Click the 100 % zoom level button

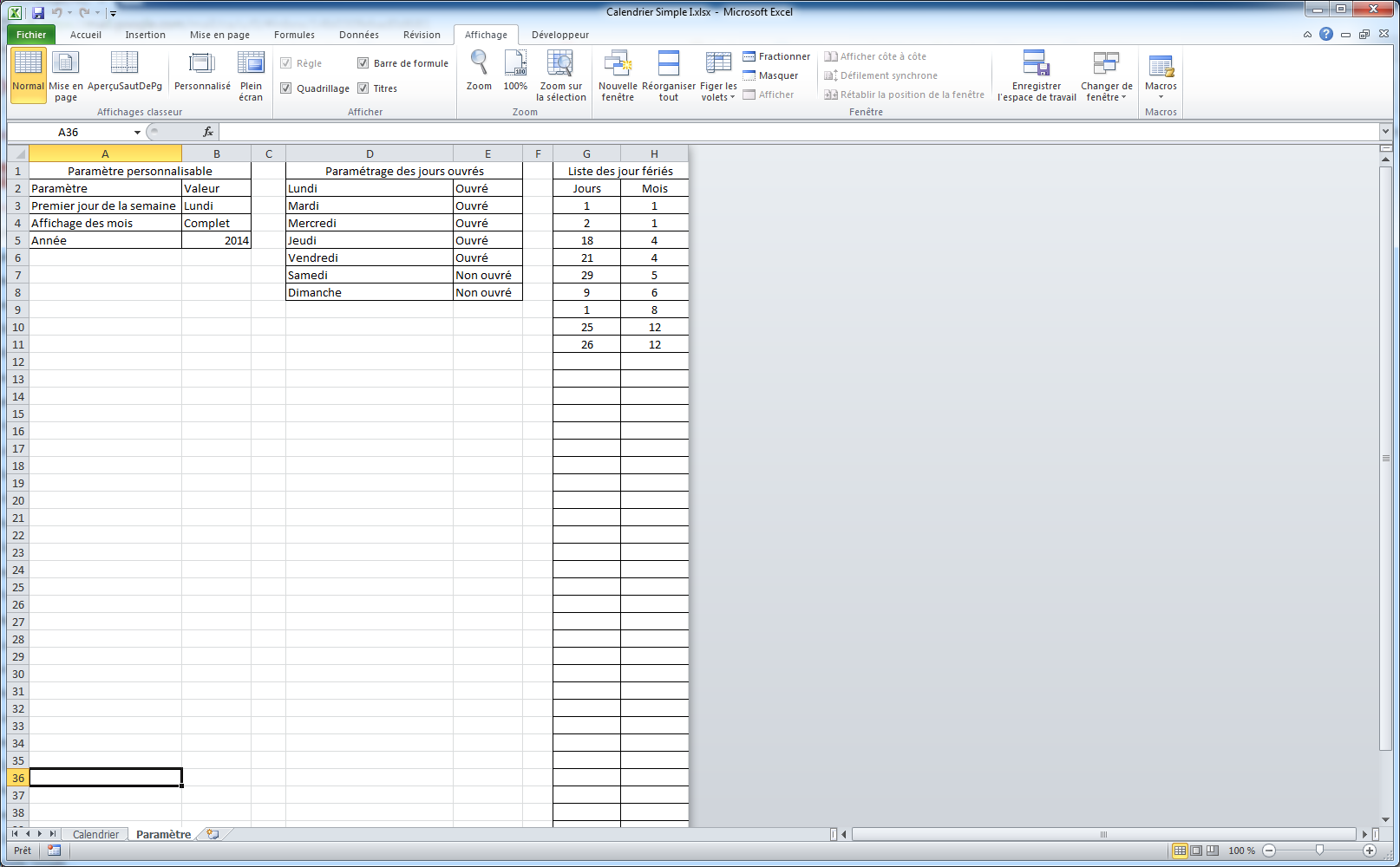(x=1241, y=851)
